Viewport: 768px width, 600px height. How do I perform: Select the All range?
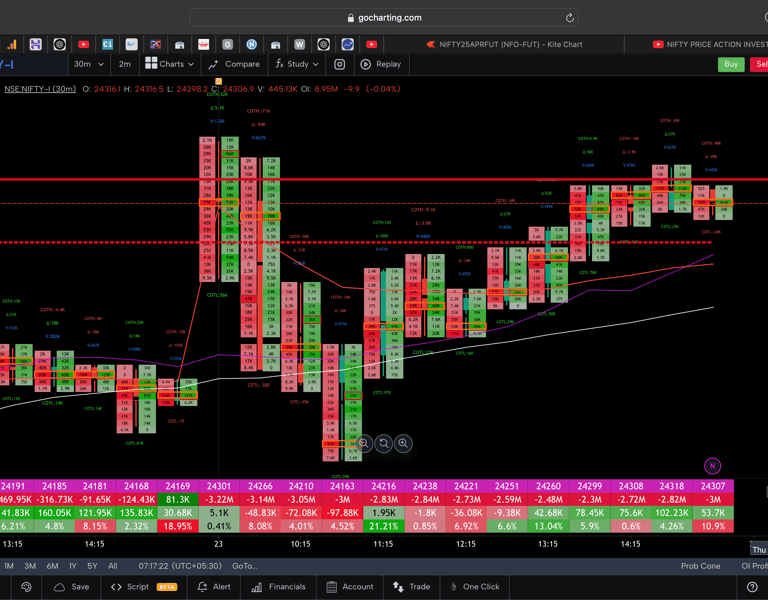point(113,566)
